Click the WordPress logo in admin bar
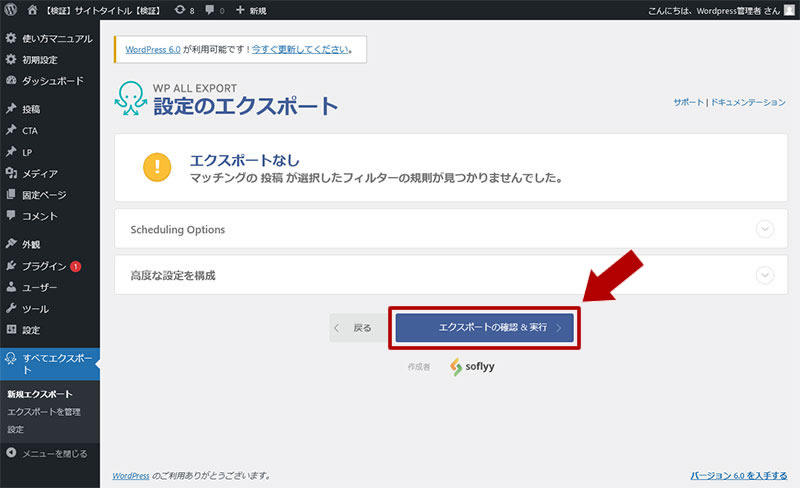 click(11, 10)
